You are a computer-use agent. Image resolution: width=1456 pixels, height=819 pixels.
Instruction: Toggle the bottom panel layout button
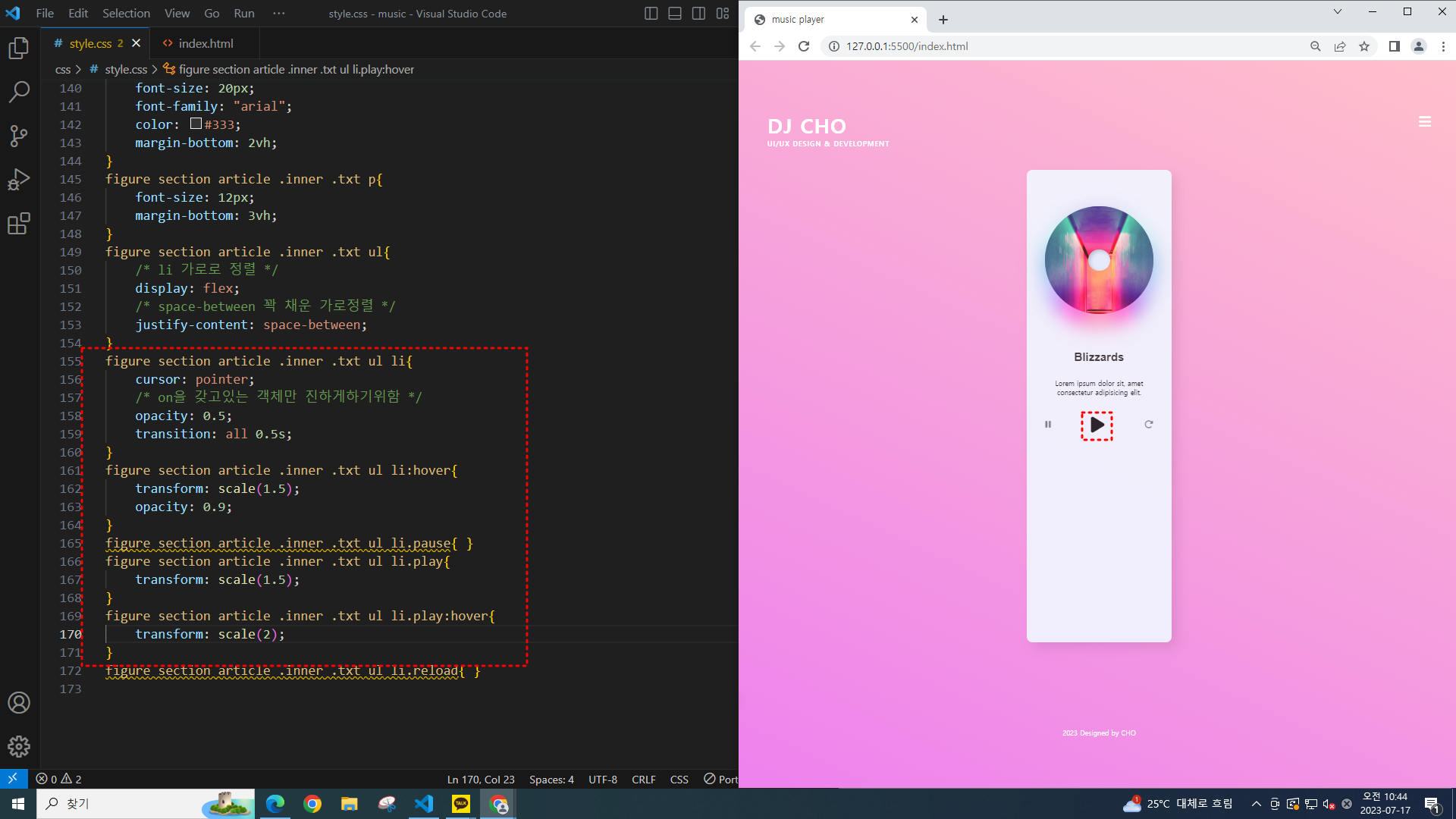[674, 14]
